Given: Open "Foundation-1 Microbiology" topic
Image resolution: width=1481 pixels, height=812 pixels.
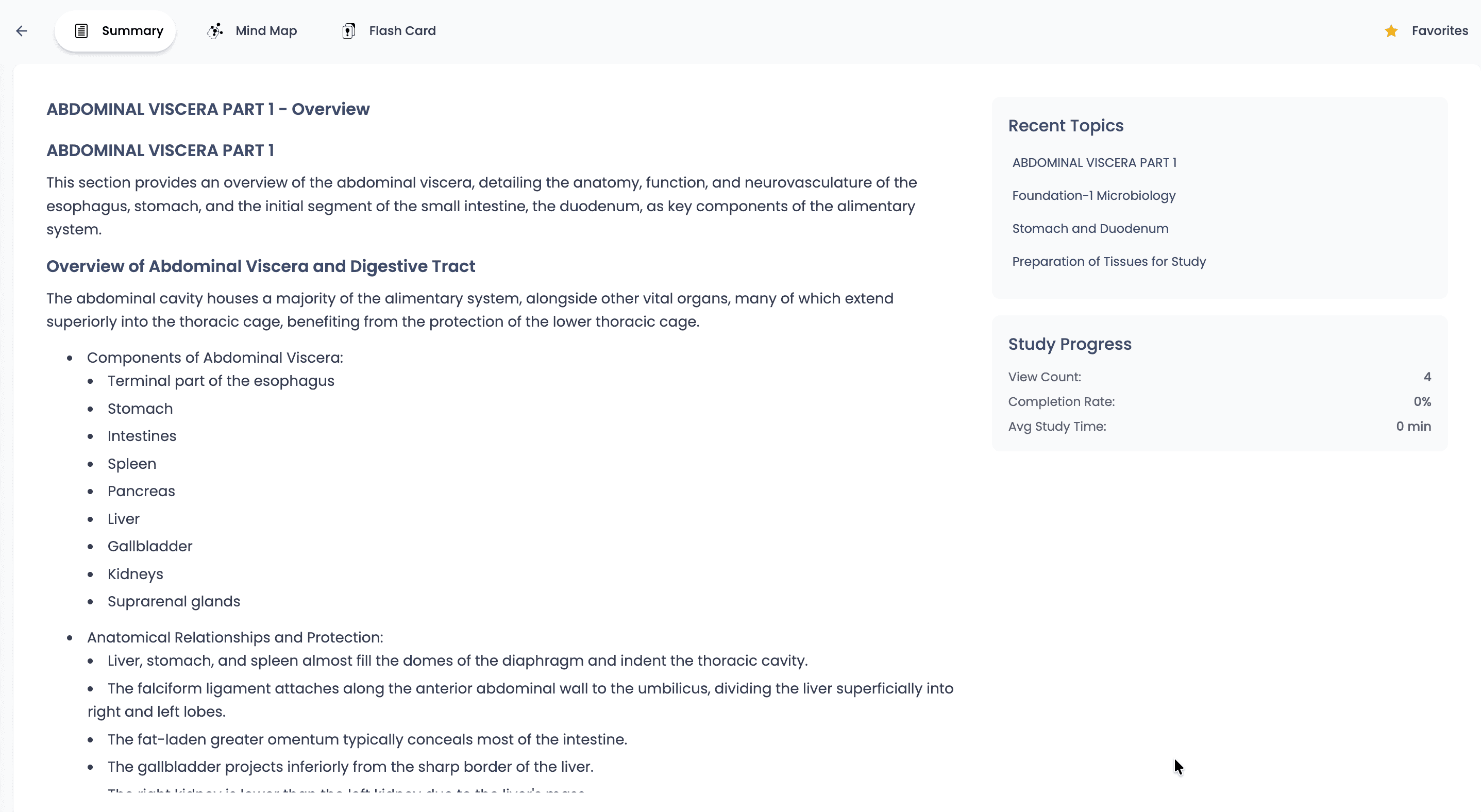Looking at the screenshot, I should [x=1093, y=195].
